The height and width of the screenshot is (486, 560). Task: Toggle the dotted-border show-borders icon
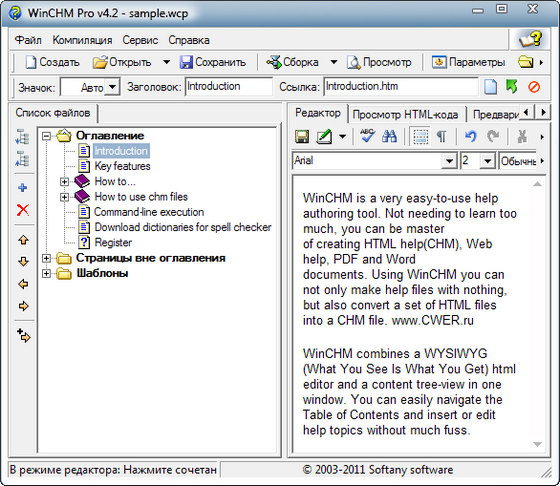click(x=420, y=136)
